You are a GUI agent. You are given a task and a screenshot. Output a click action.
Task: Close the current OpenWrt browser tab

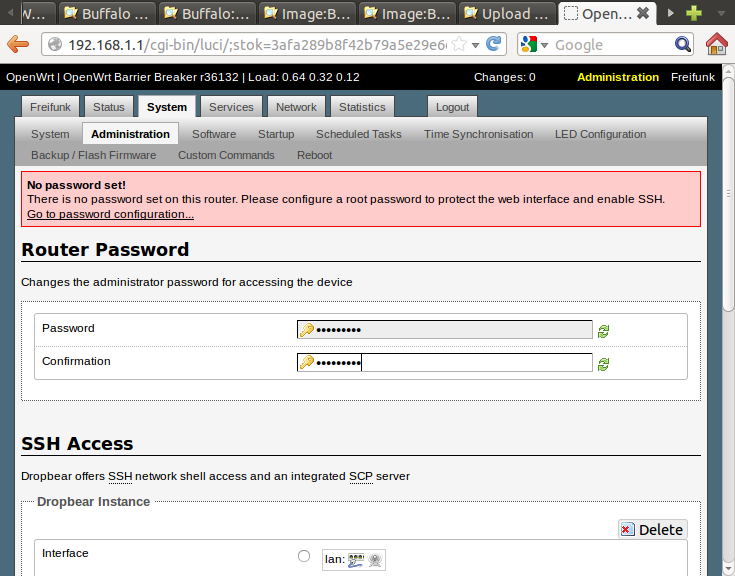tap(643, 13)
